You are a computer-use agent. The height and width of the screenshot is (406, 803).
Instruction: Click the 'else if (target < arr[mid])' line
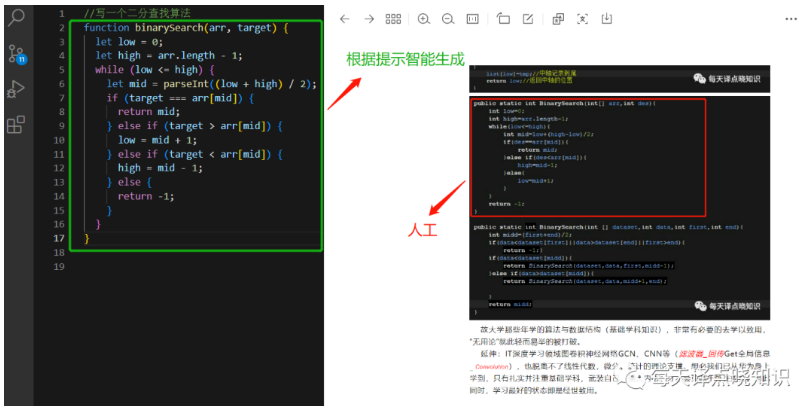point(195,154)
